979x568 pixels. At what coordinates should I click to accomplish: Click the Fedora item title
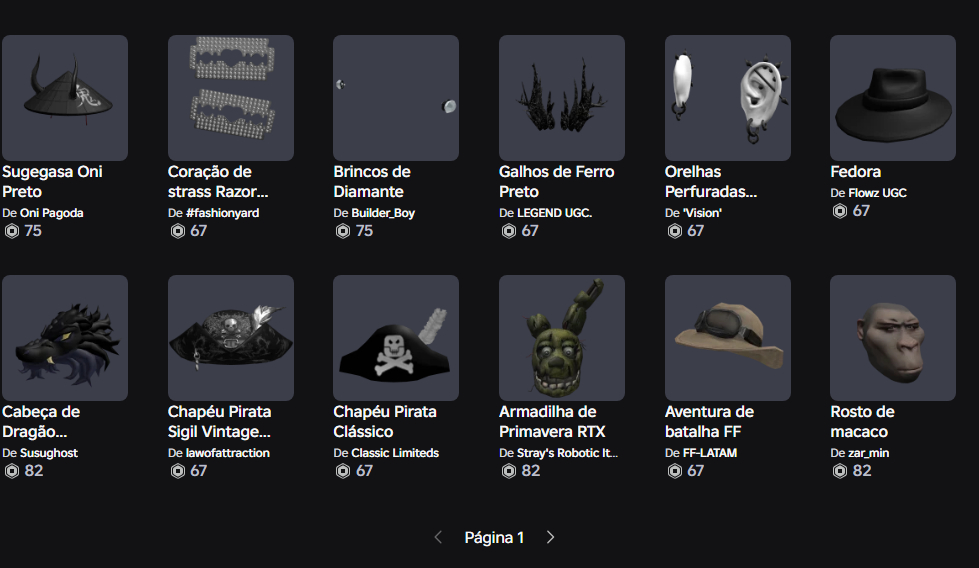click(856, 172)
